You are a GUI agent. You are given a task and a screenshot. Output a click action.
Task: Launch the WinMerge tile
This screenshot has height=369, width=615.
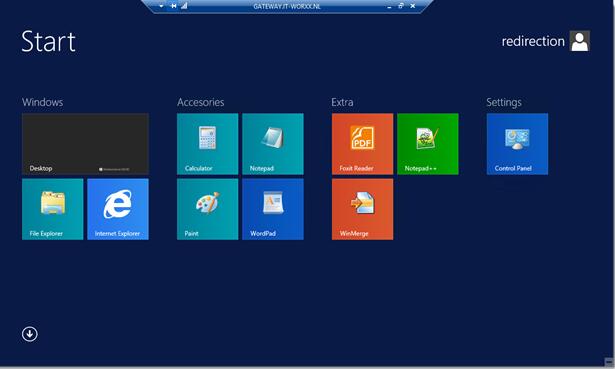pos(362,209)
